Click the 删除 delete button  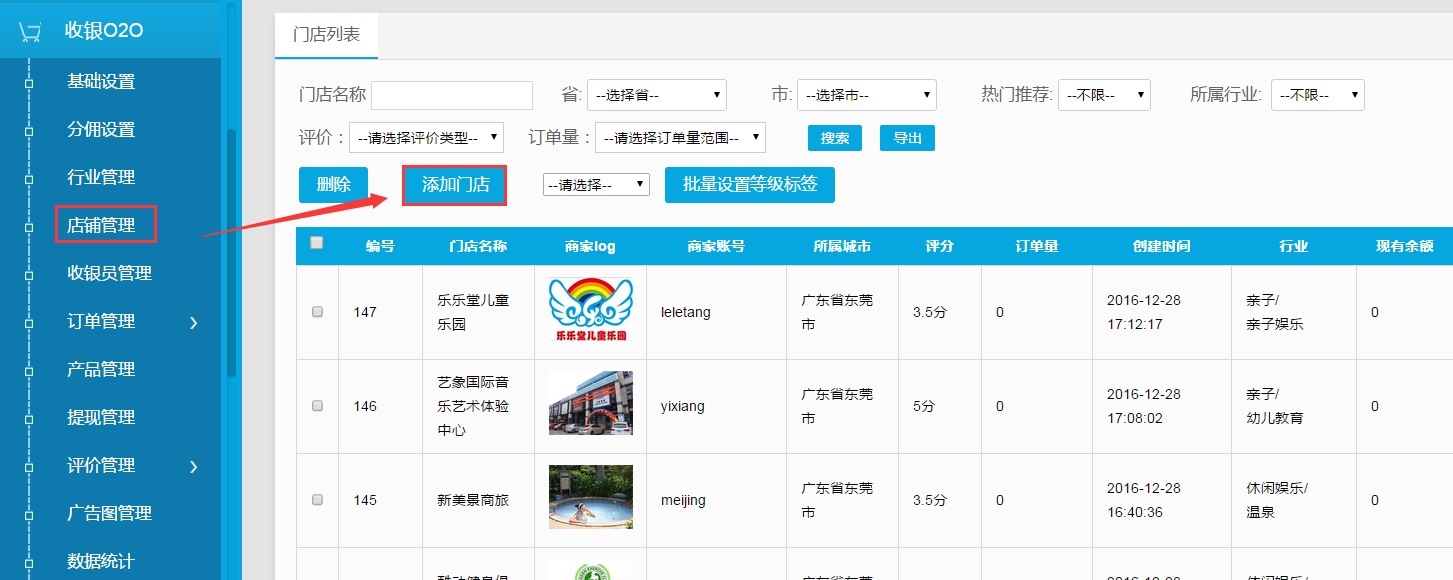coord(333,185)
